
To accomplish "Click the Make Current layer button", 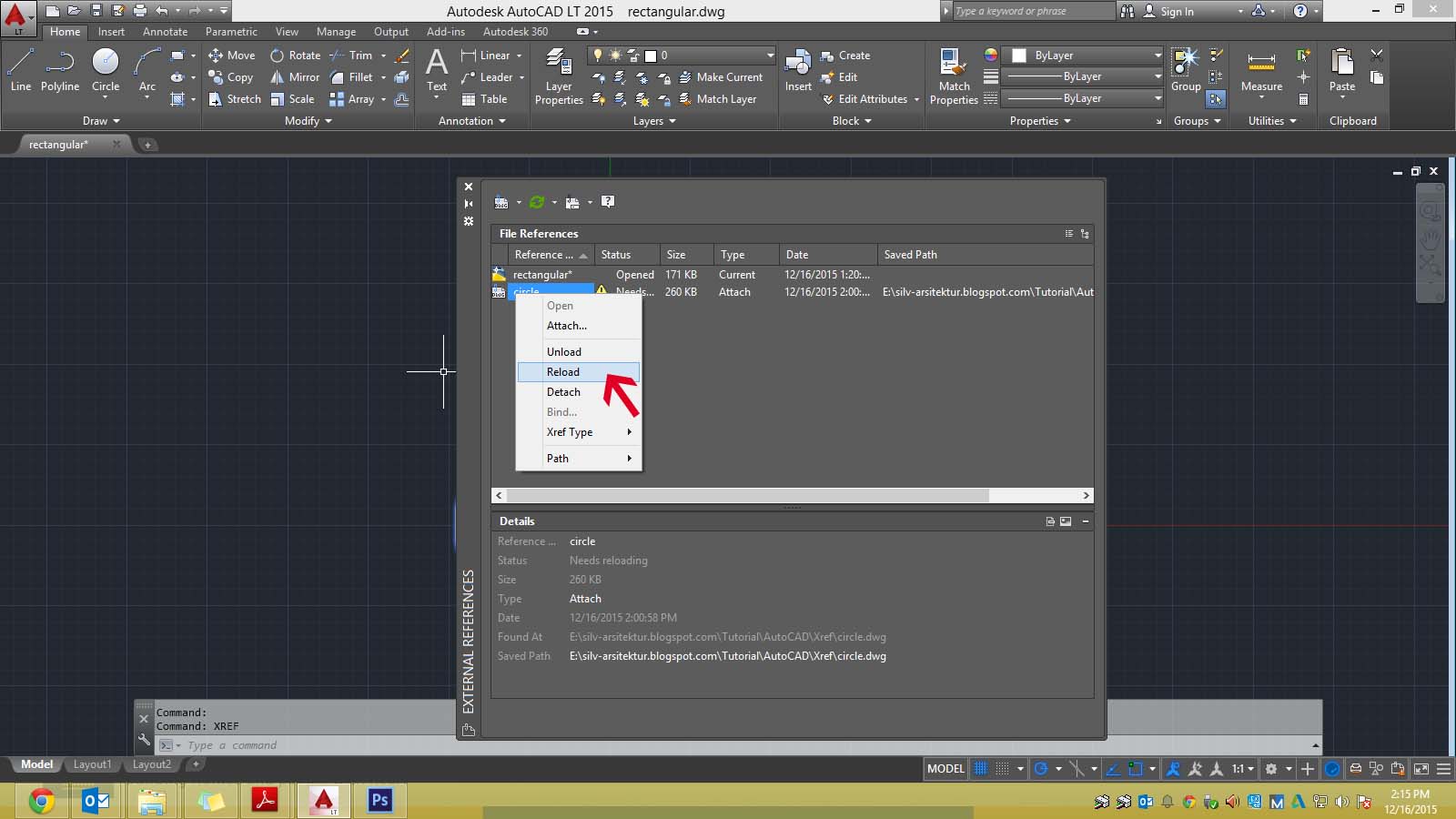I will pos(722,77).
